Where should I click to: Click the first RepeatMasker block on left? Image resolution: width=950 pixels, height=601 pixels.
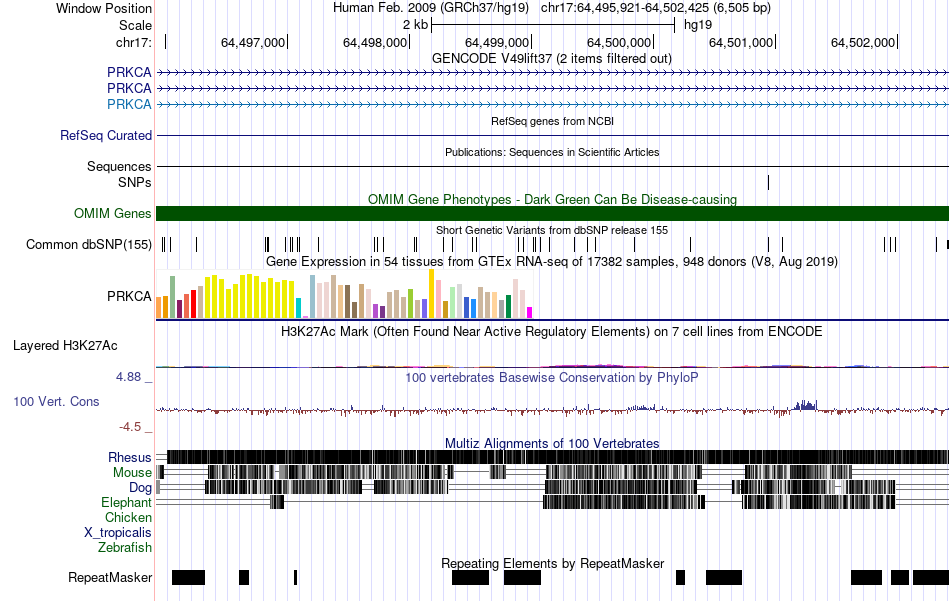(x=188, y=577)
